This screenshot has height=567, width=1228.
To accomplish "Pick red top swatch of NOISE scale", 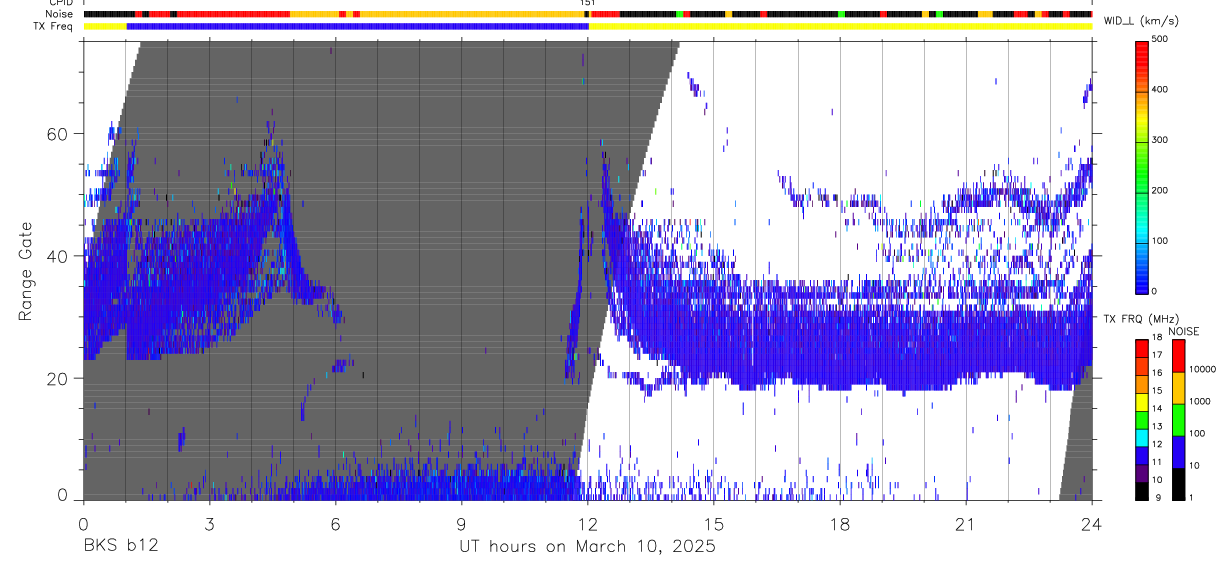I will coord(1178,356).
